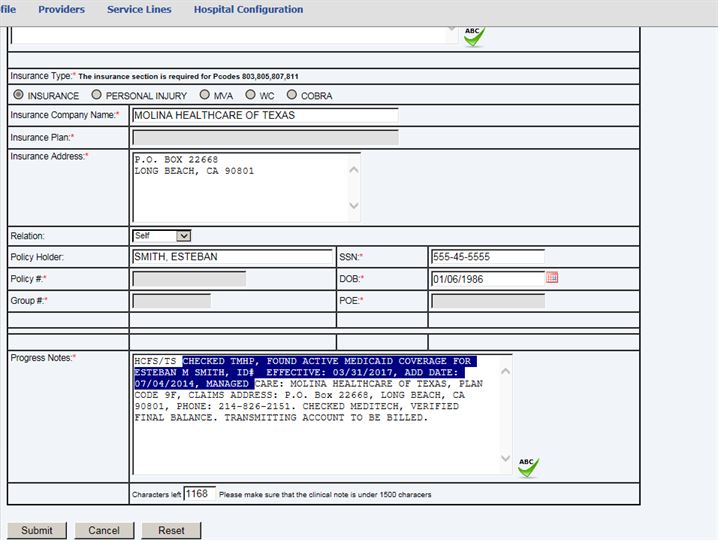Pick the COBRA radio option
The width and height of the screenshot is (718, 540).
click(292, 95)
